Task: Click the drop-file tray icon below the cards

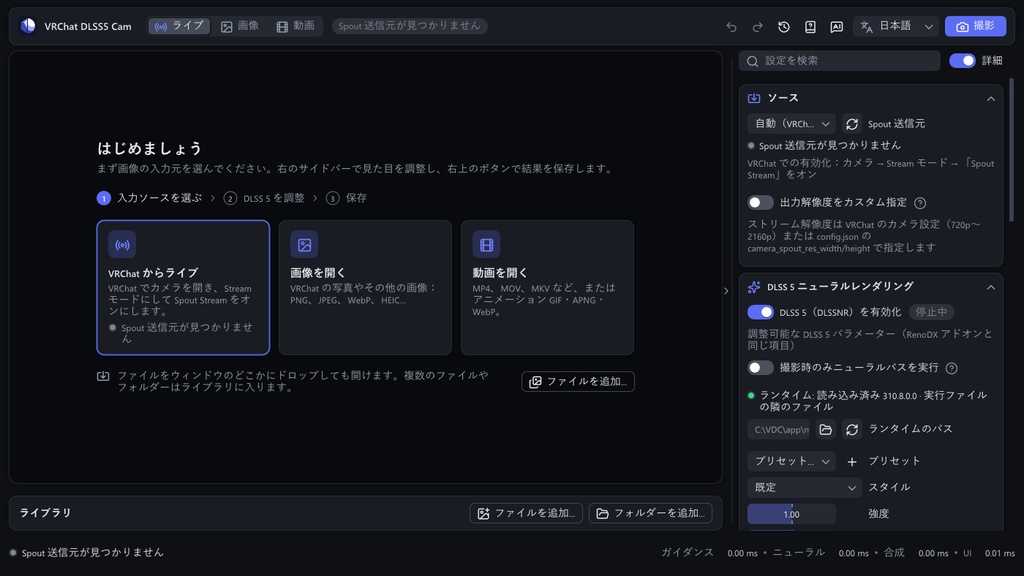Action: (103, 376)
